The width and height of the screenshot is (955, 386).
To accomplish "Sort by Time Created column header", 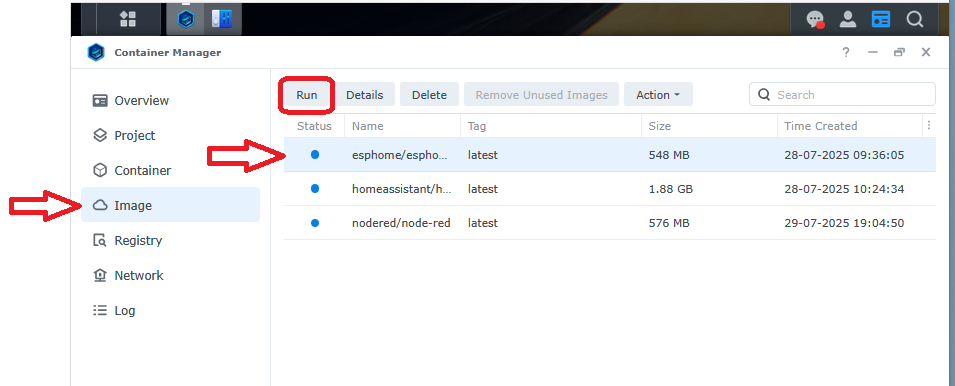I will pyautogui.click(x=850, y=126).
